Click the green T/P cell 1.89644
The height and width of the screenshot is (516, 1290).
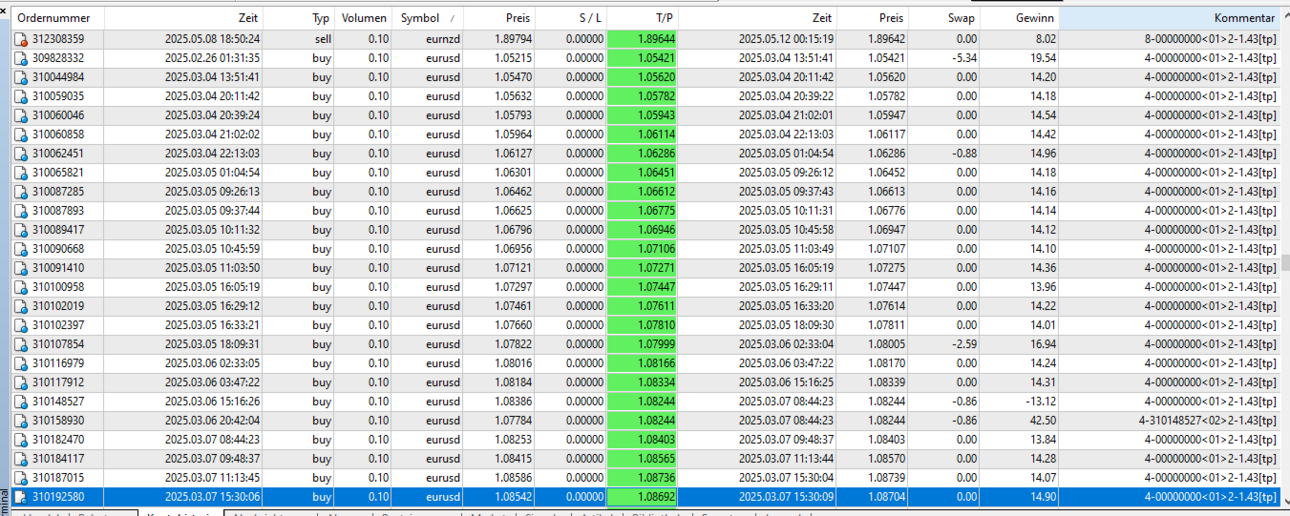click(x=643, y=39)
